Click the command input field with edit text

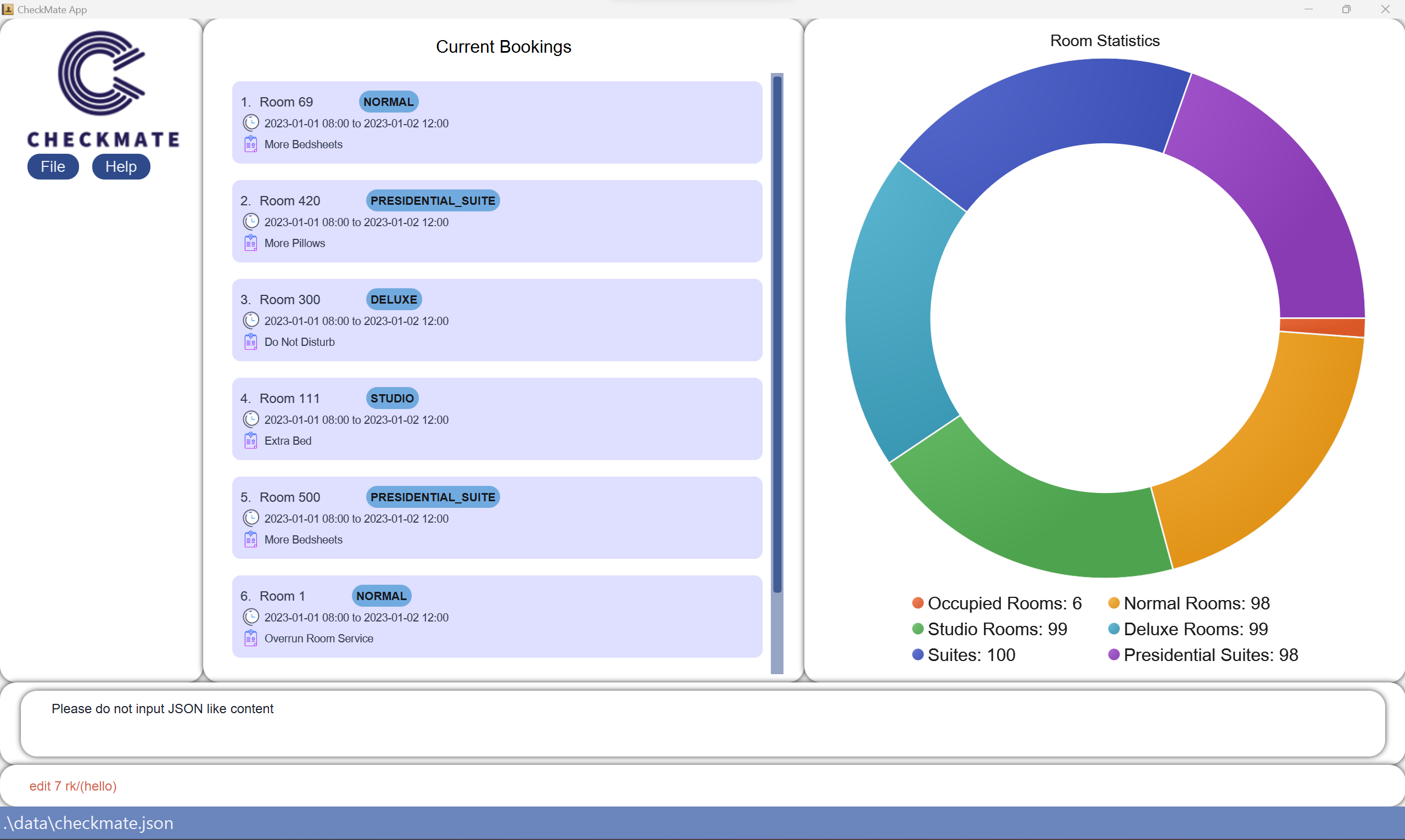pos(702,786)
